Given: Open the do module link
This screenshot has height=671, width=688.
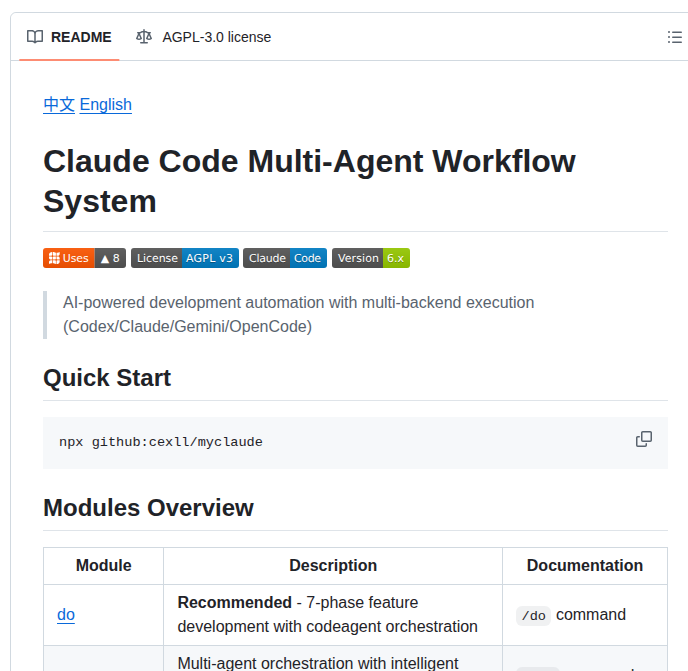Looking at the screenshot, I should click(x=66, y=615).
